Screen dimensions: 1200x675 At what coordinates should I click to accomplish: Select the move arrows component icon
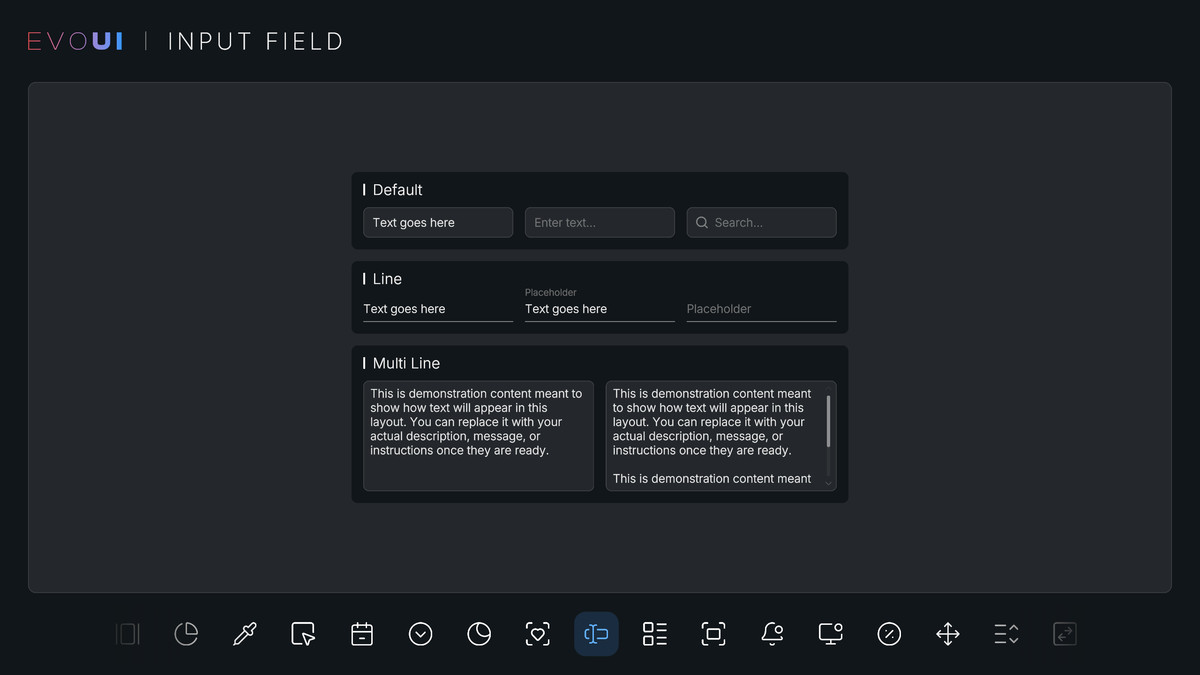tap(947, 634)
